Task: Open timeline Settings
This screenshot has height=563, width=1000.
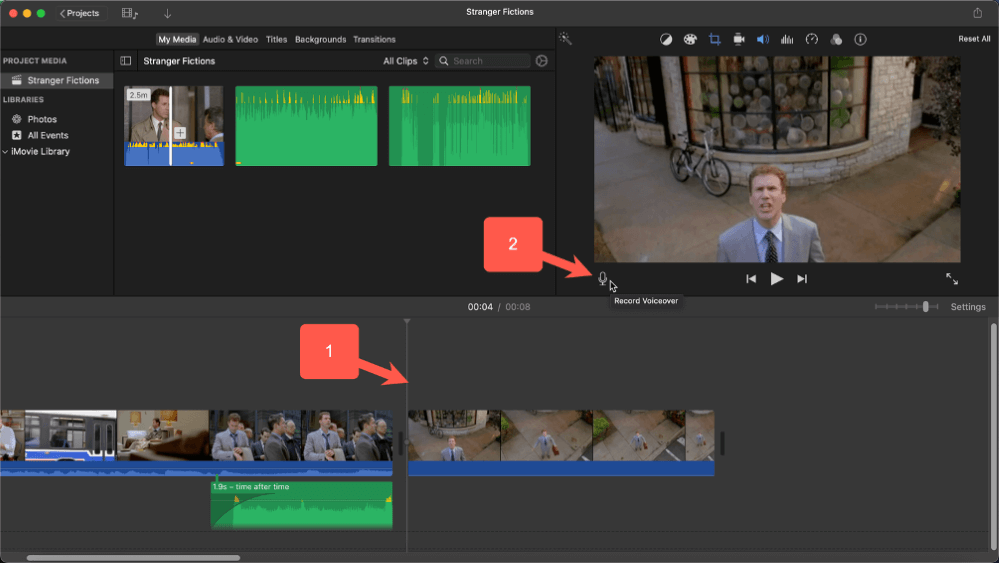Action: coord(967,307)
